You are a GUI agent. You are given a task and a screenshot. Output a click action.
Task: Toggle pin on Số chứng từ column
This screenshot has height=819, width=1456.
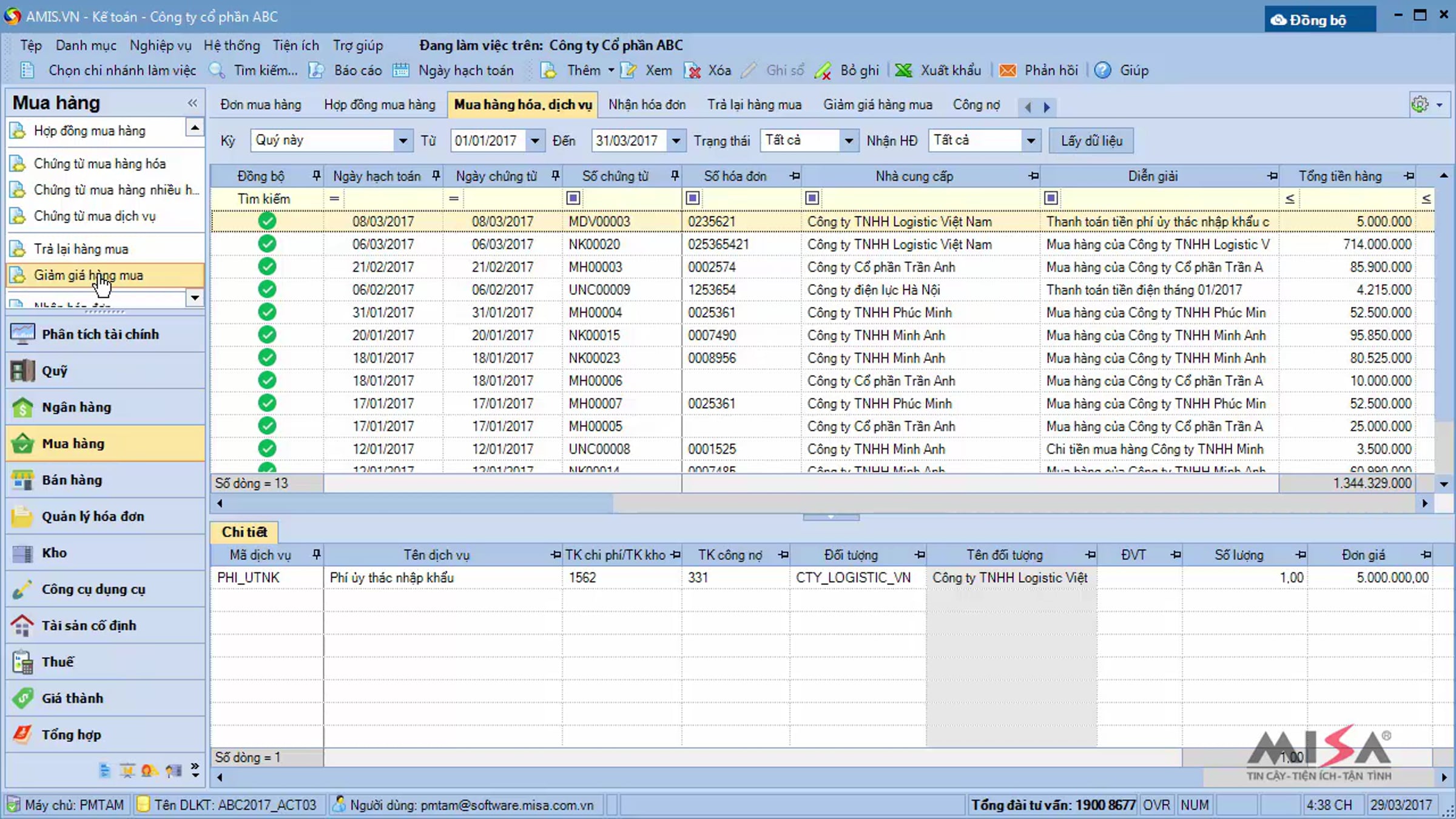pos(675,176)
